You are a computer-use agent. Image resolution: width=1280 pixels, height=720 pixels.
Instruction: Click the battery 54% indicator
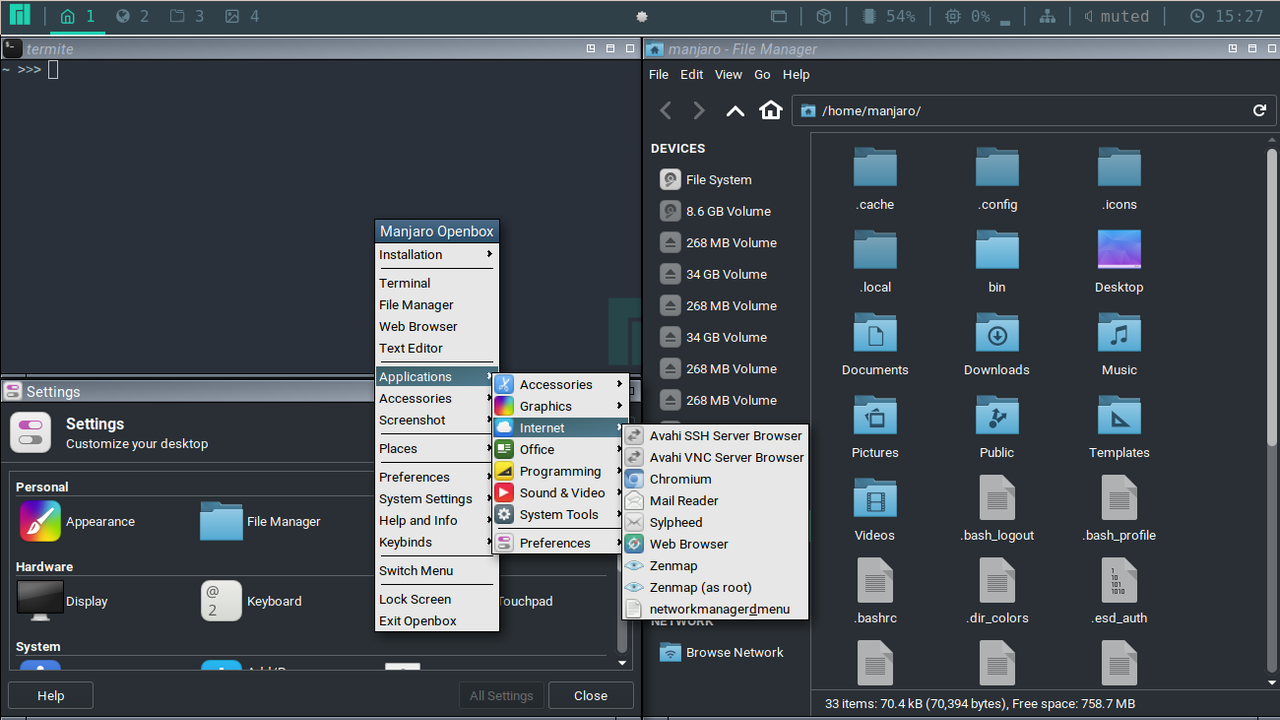pos(888,16)
